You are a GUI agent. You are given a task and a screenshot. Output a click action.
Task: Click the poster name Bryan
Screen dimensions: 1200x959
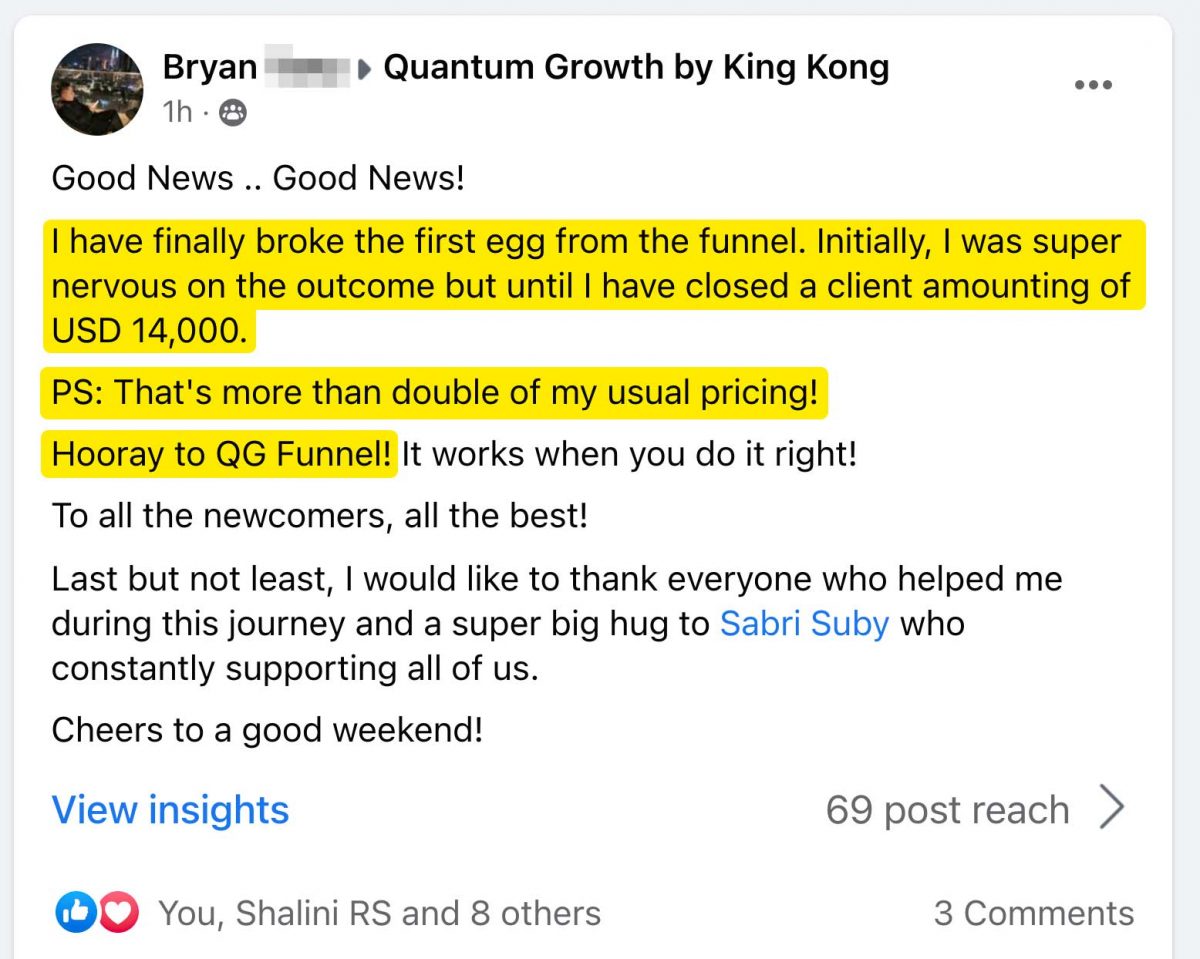click(210, 68)
